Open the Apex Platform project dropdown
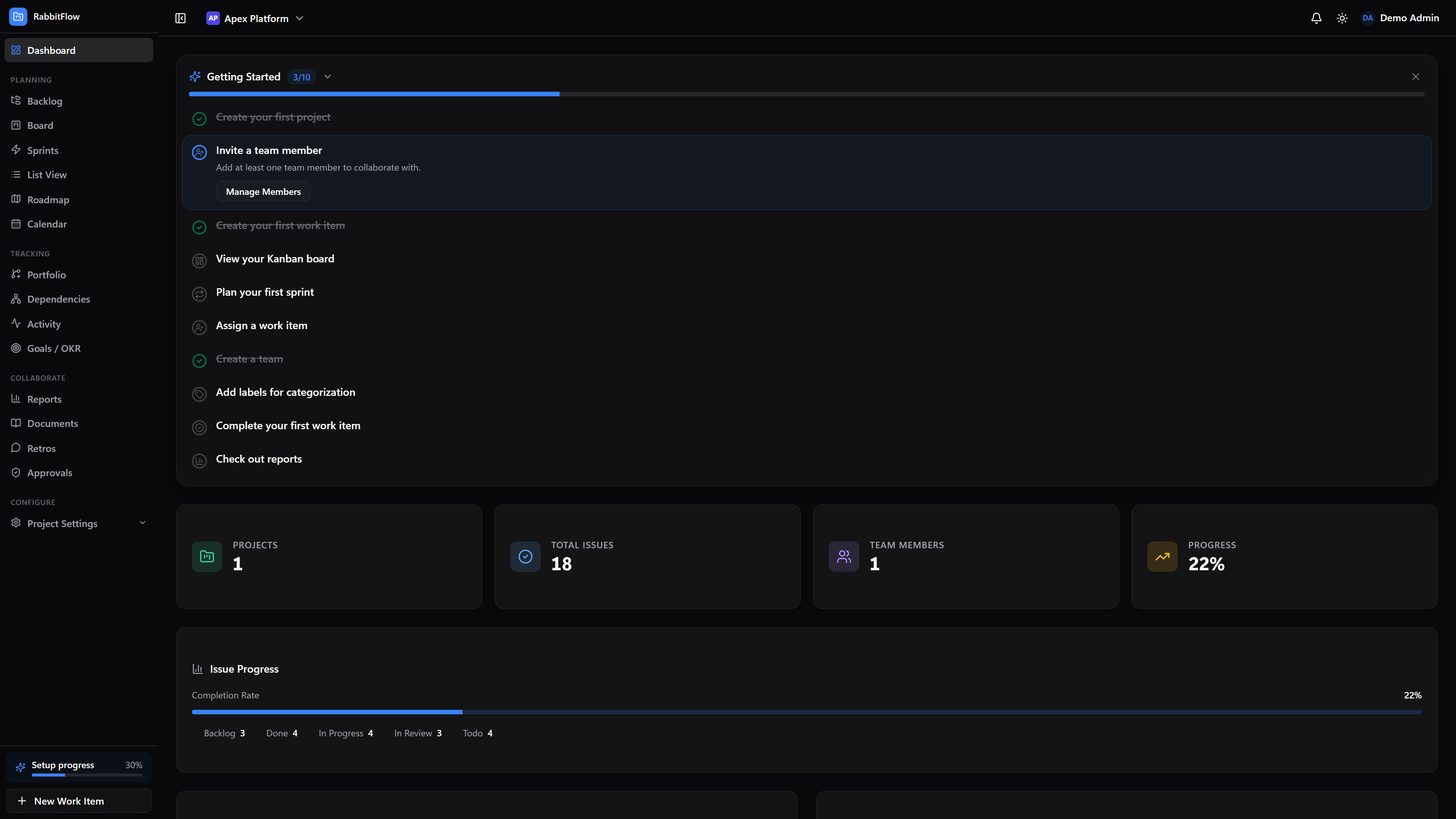 (x=256, y=18)
